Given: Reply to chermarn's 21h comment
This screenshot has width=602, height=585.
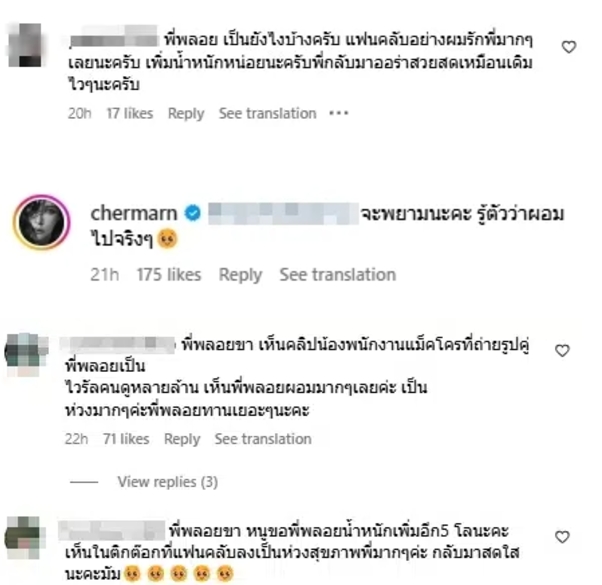Looking at the screenshot, I should click(x=240, y=275).
